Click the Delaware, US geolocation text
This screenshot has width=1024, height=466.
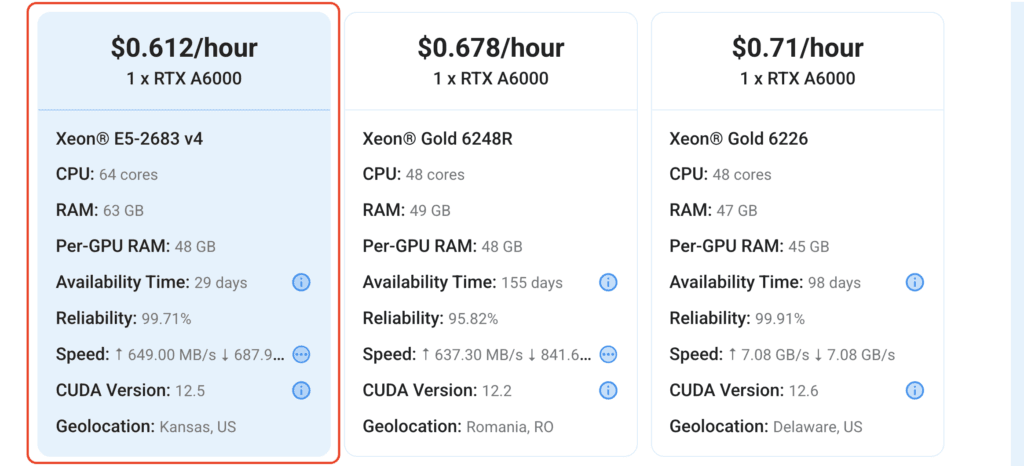coord(818,427)
